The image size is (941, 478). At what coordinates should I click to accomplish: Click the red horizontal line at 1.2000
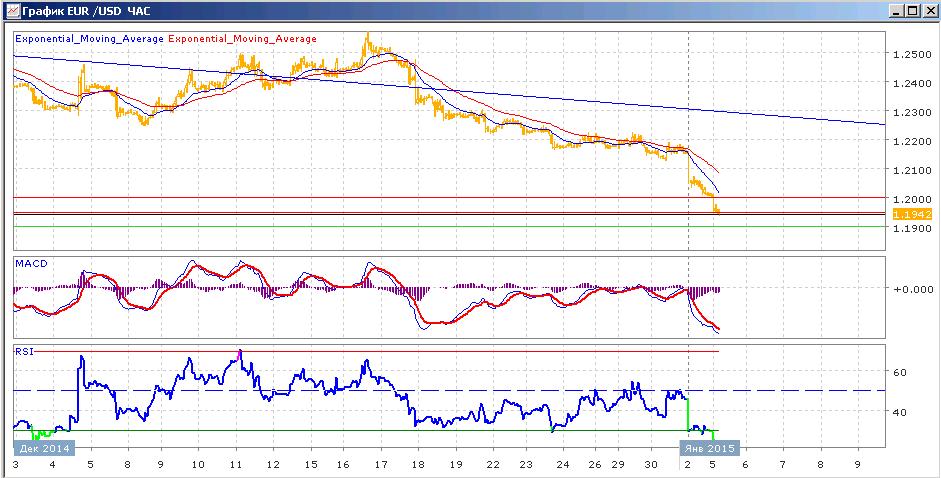pyautogui.click(x=449, y=197)
